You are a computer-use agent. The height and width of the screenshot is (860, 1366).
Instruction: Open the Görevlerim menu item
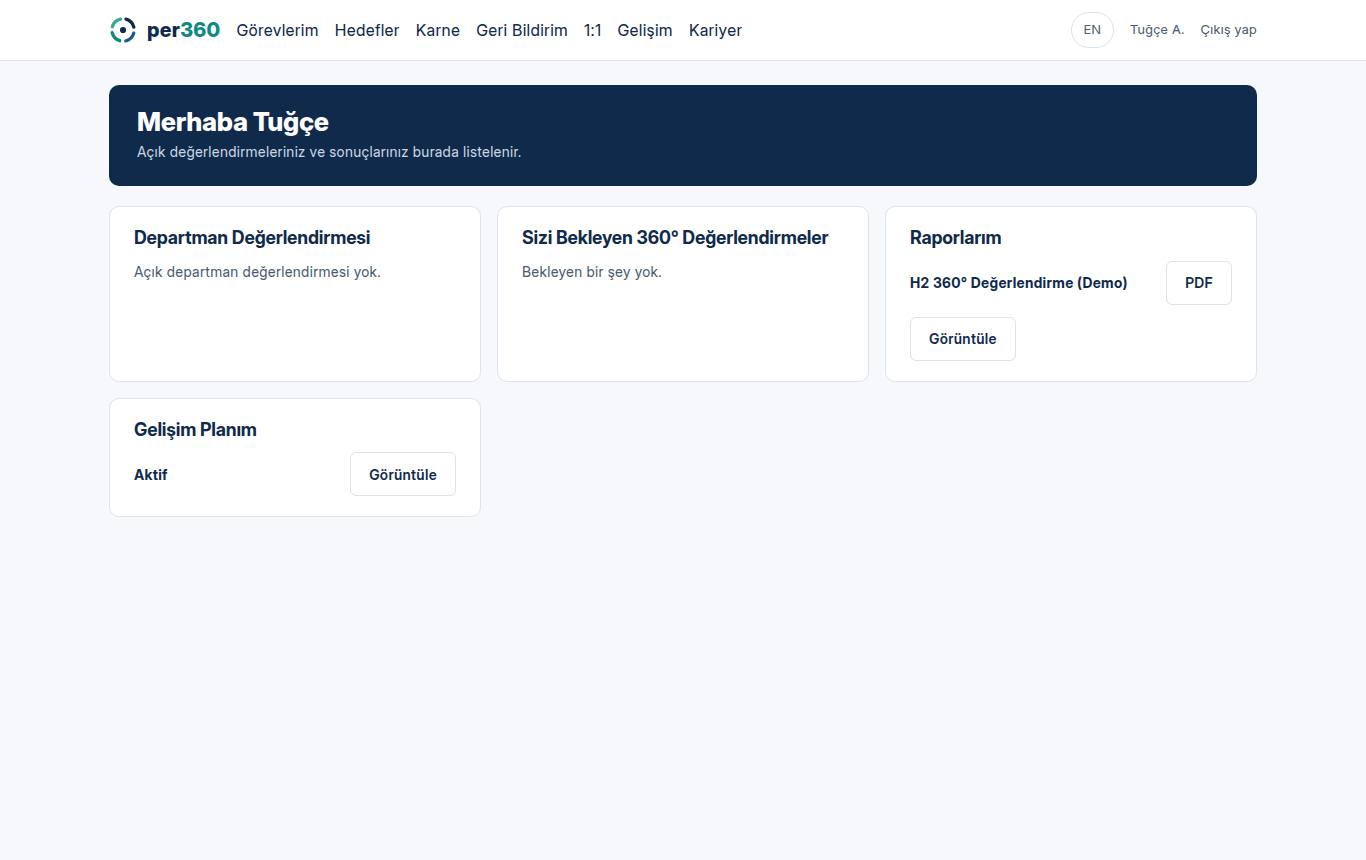point(277,30)
